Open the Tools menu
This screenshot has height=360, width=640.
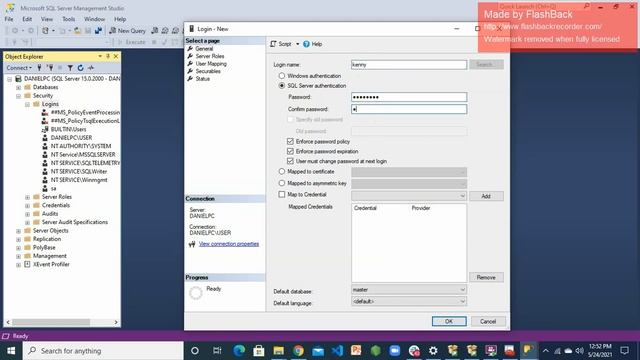(x=69, y=19)
